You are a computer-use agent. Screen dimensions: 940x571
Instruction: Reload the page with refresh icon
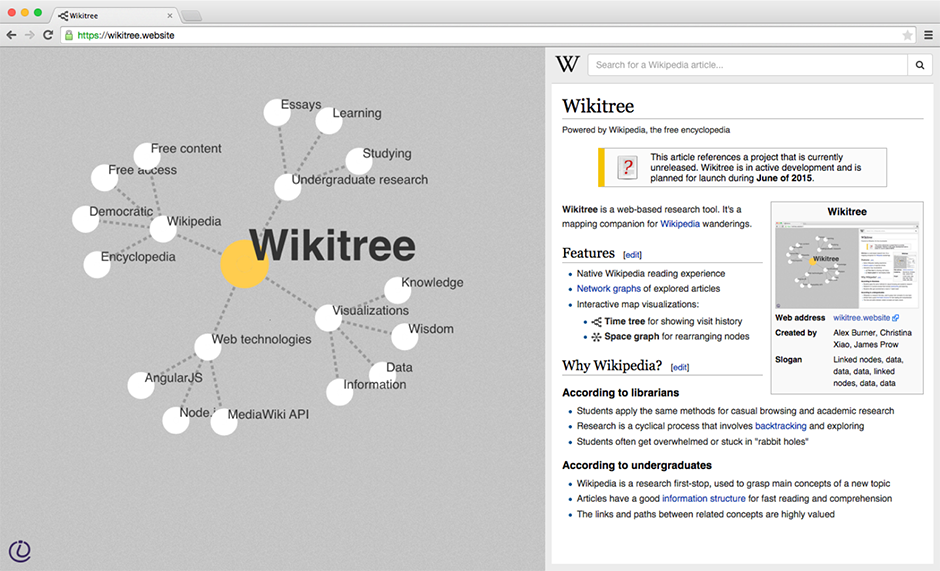tap(48, 35)
